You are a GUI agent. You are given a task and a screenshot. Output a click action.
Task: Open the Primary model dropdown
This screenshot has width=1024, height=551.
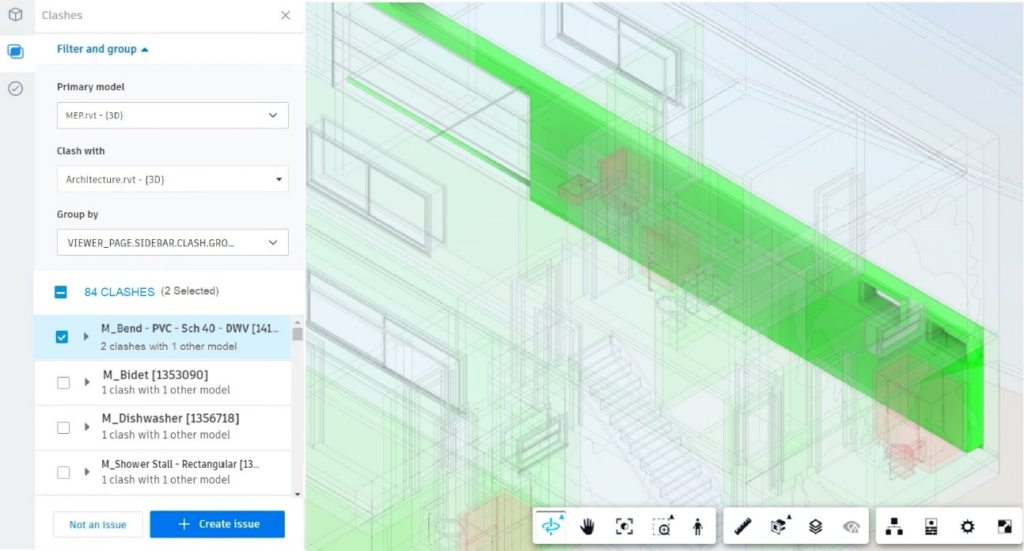172,115
